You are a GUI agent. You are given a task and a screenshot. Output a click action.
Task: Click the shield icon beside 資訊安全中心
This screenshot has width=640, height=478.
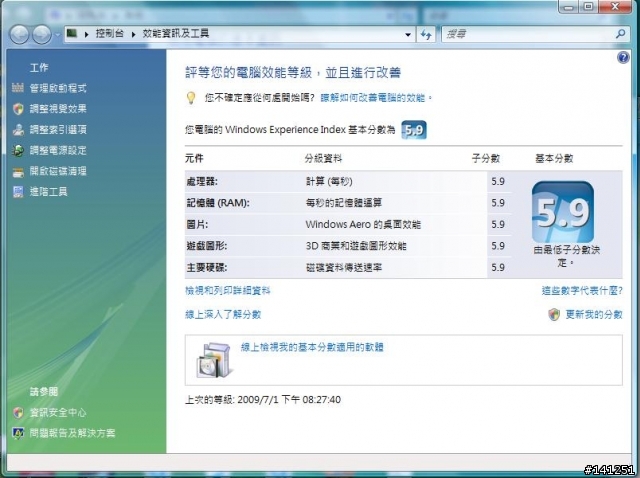18,412
